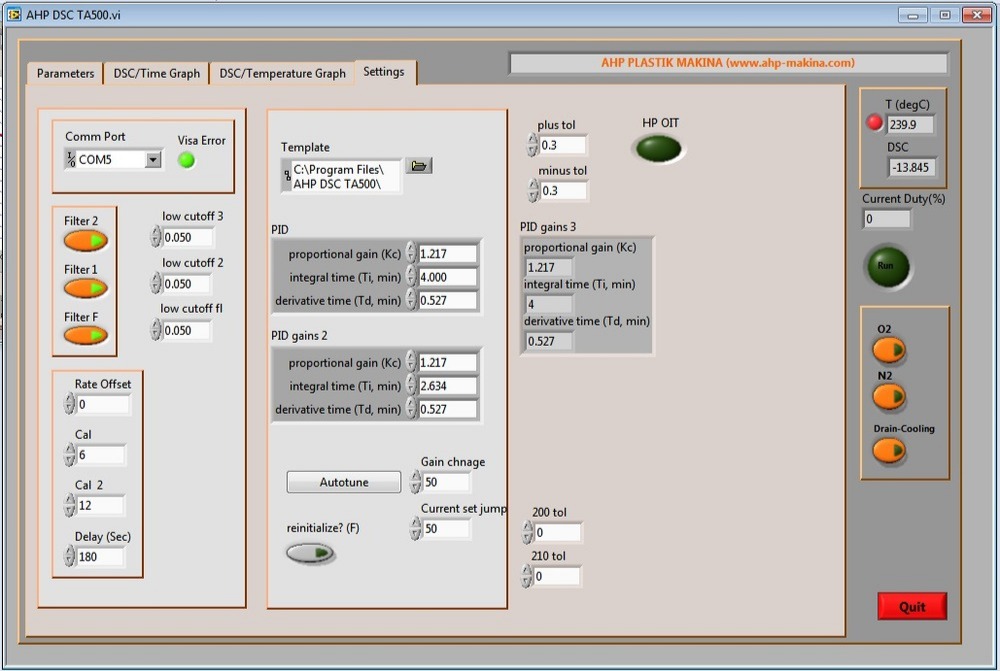
Task: Switch to the Parameters tab
Action: [65, 73]
